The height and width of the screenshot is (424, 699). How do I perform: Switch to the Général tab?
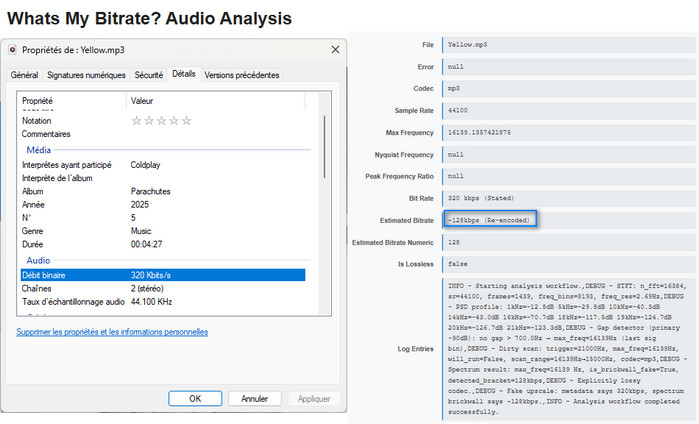click(x=25, y=75)
